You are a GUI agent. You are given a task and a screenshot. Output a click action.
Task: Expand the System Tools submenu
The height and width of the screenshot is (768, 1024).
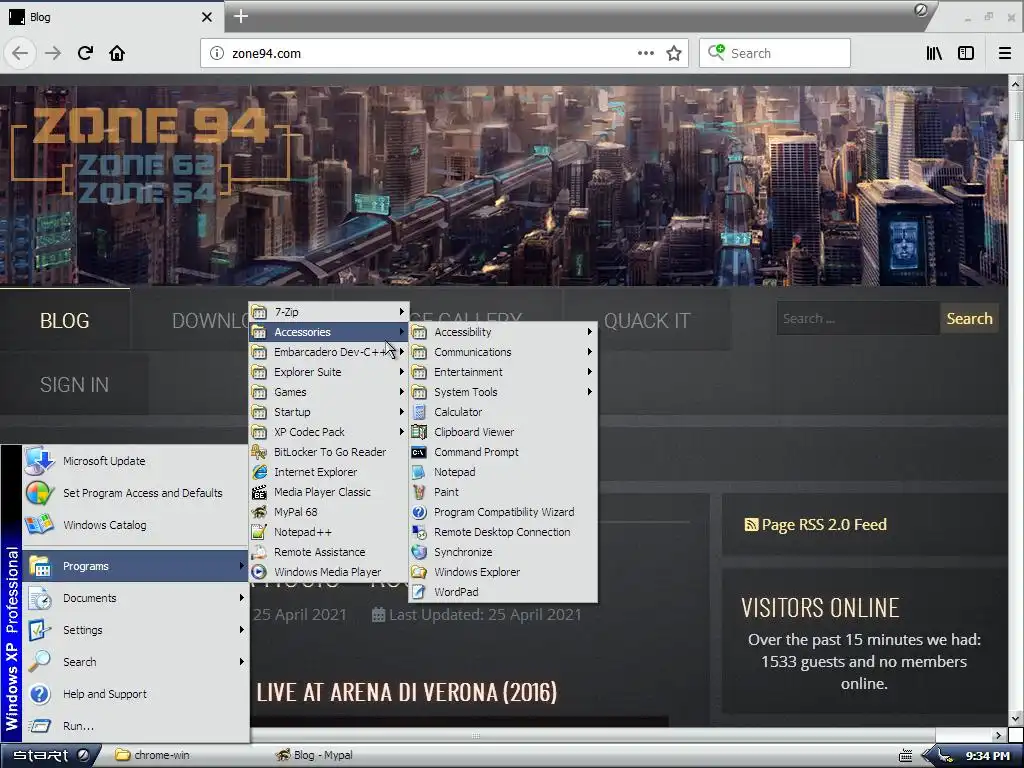pyautogui.click(x=503, y=392)
